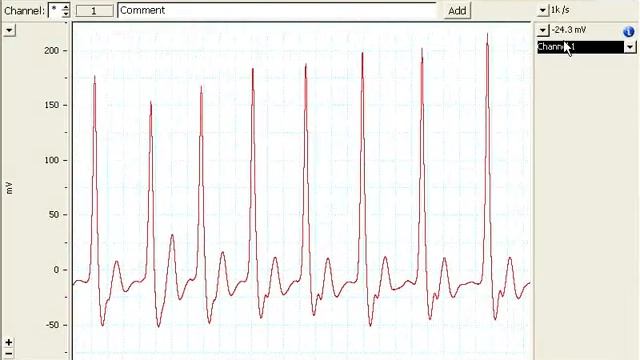Open the y-axis scale dropdown arrow at top left

(x=9, y=30)
